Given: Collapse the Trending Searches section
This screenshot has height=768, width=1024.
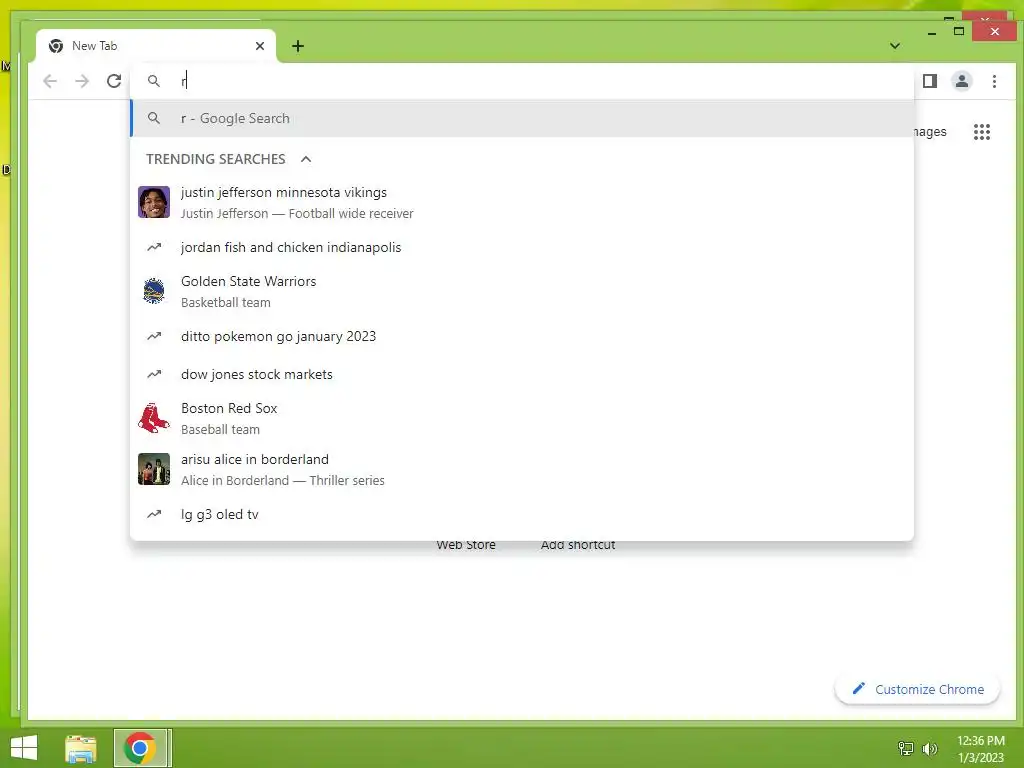Looking at the screenshot, I should click(x=306, y=159).
